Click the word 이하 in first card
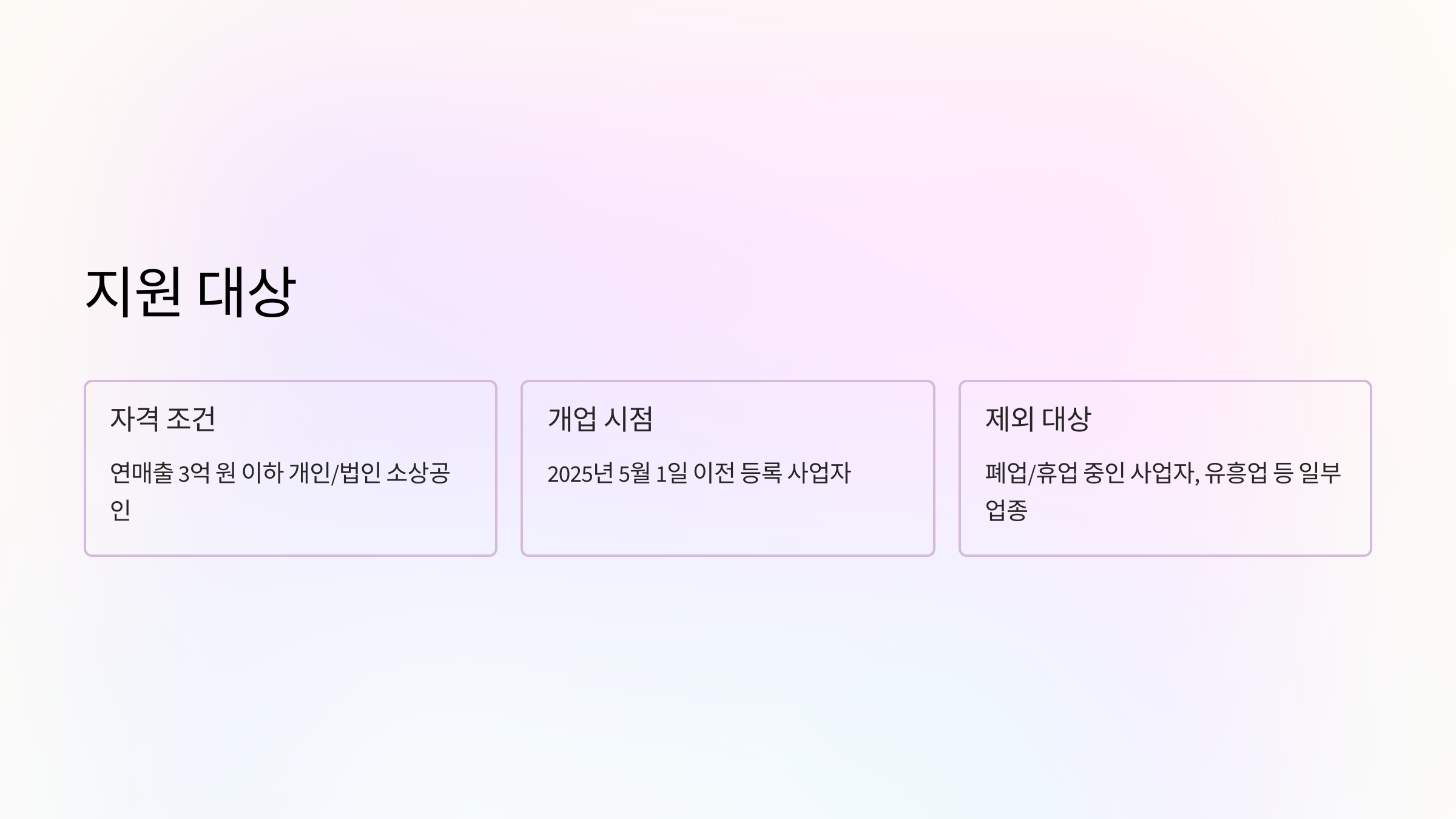The width and height of the screenshot is (1456, 819). click(x=263, y=473)
